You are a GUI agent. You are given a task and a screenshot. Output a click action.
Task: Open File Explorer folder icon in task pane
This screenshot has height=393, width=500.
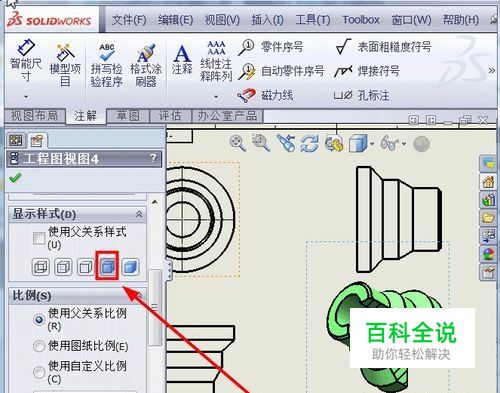tap(488, 218)
